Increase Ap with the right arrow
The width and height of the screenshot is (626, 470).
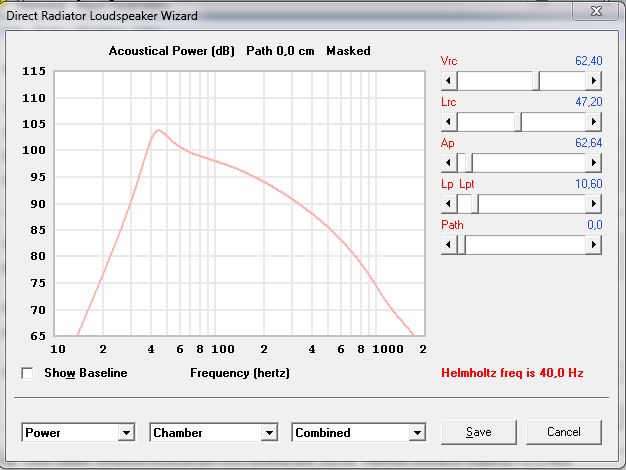[593, 163]
